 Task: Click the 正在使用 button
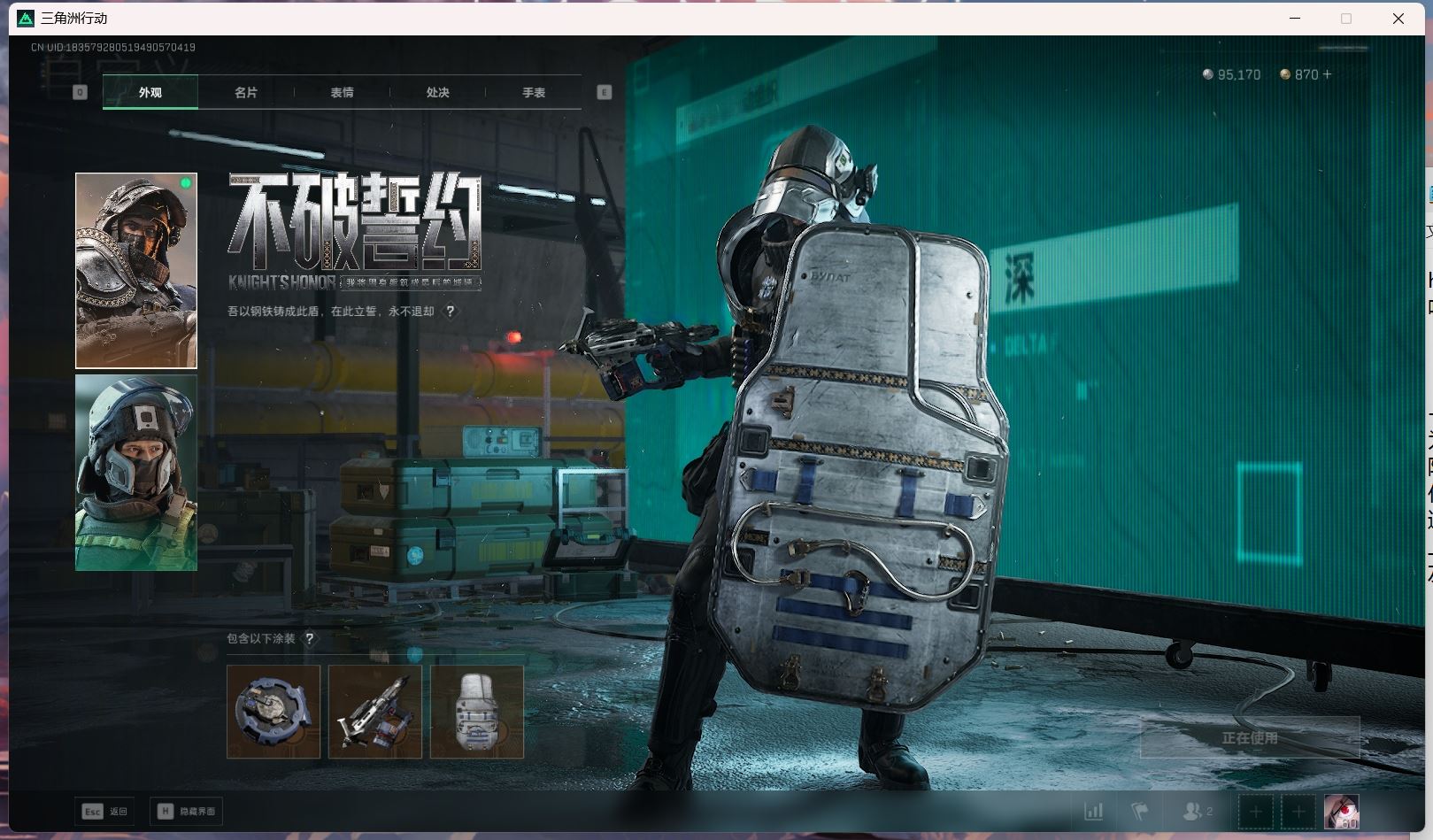(1249, 737)
